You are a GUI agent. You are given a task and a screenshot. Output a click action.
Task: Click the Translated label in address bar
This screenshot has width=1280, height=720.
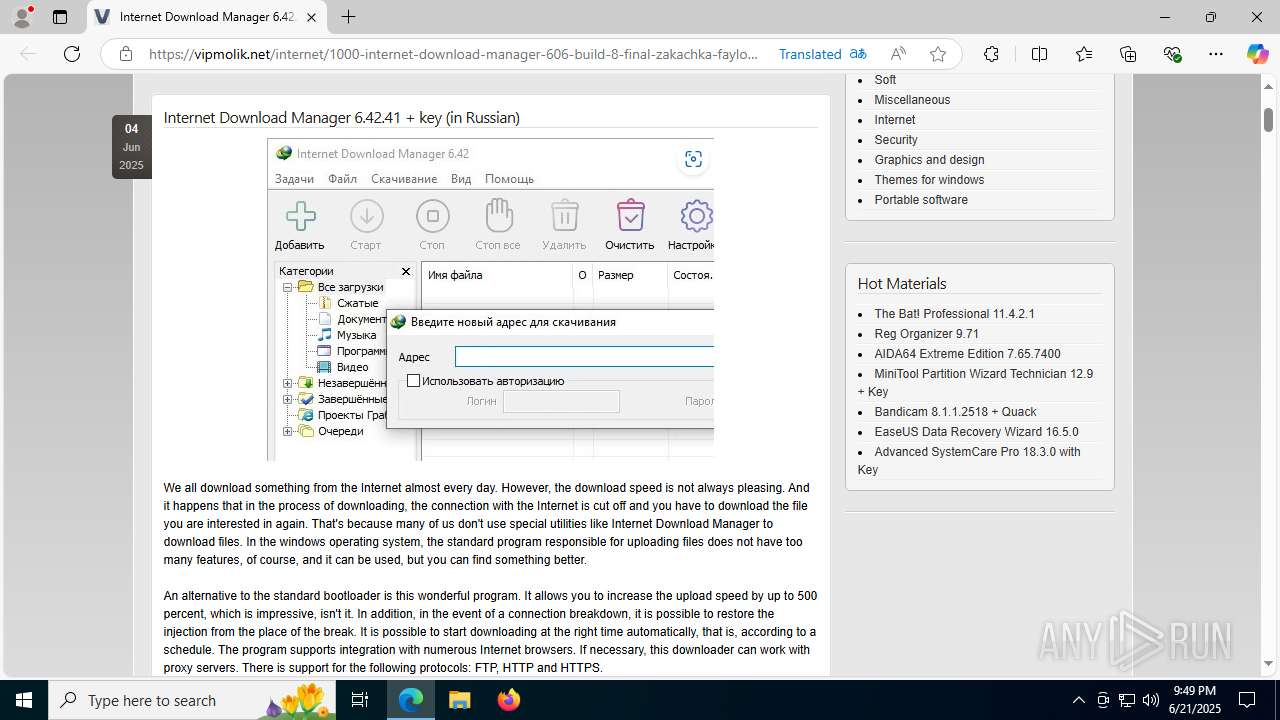pos(810,54)
